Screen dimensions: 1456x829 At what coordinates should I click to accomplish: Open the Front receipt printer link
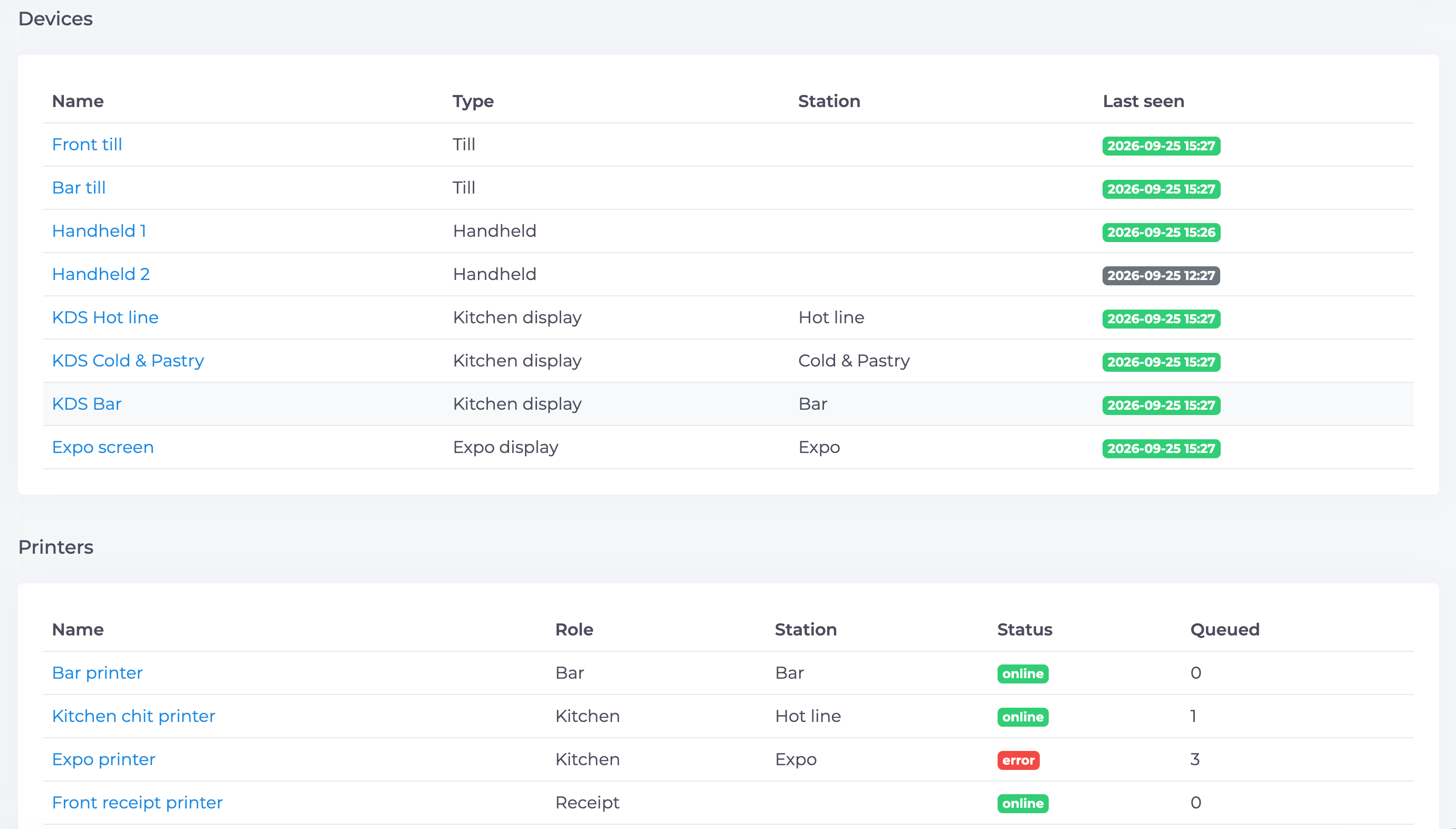(137, 803)
